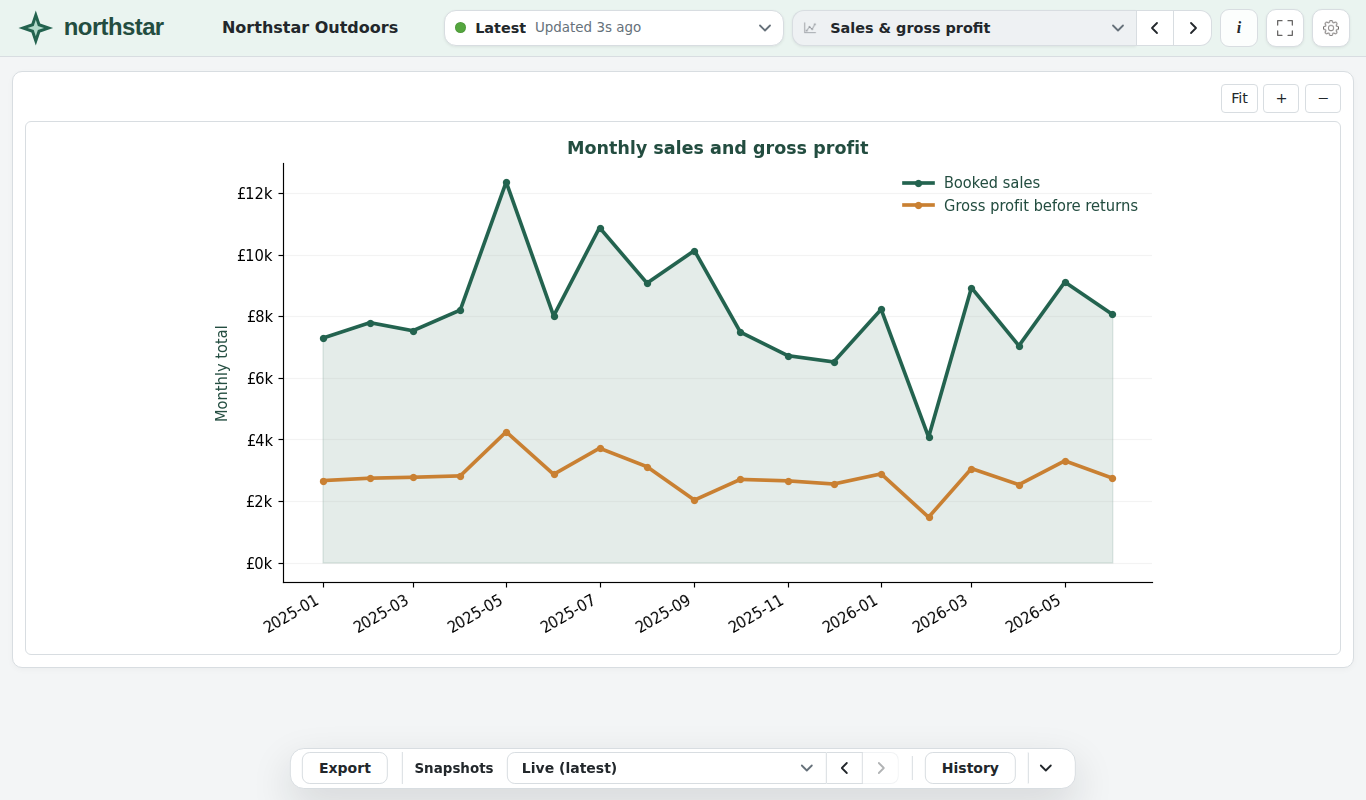Viewport: 1366px width, 800px height.
Task: Click the £12k y-axis tick label
Action: click(255, 194)
